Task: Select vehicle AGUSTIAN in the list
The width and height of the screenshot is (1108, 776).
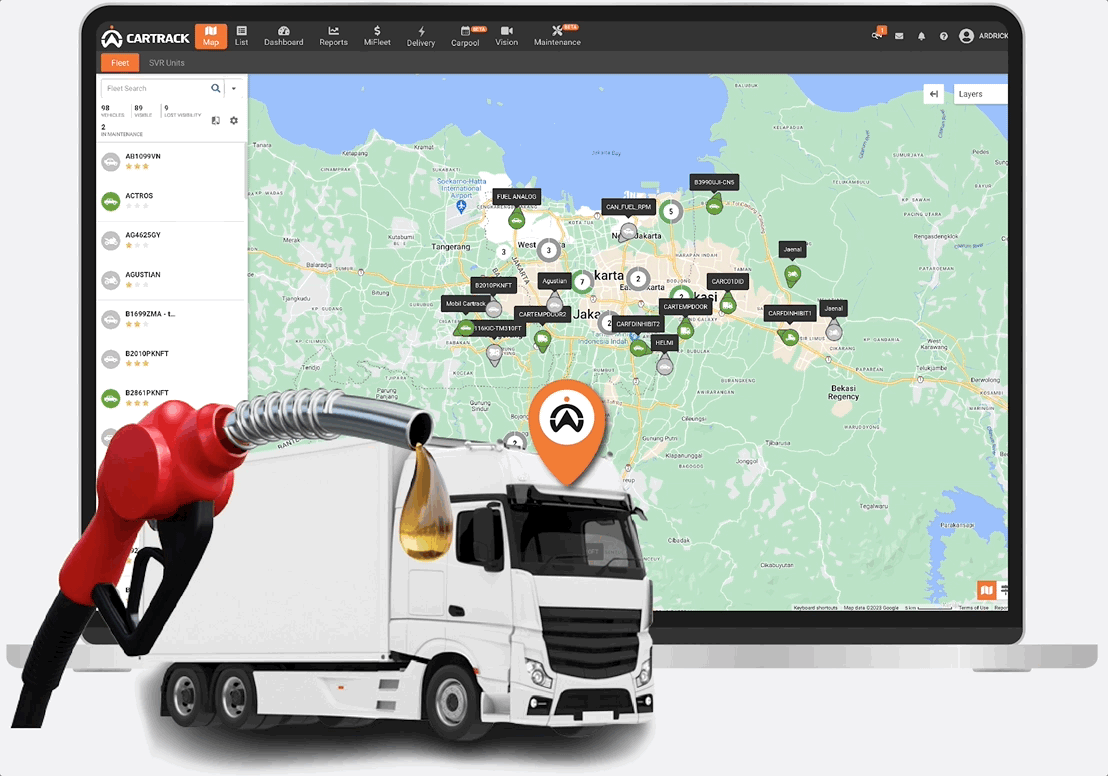Action: coord(172,281)
